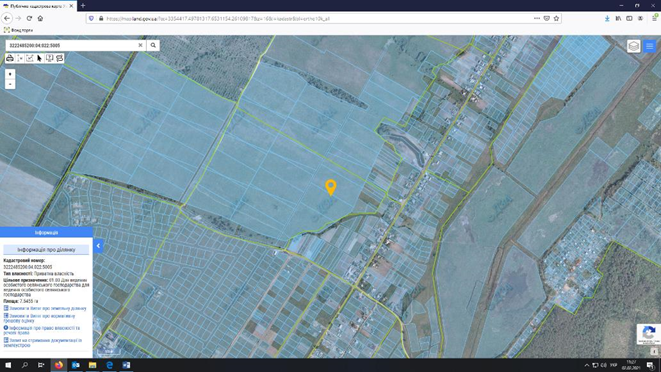Open the comment feedback tool icon
Image resolution: width=661 pixels, height=372 pixels.
[59, 58]
